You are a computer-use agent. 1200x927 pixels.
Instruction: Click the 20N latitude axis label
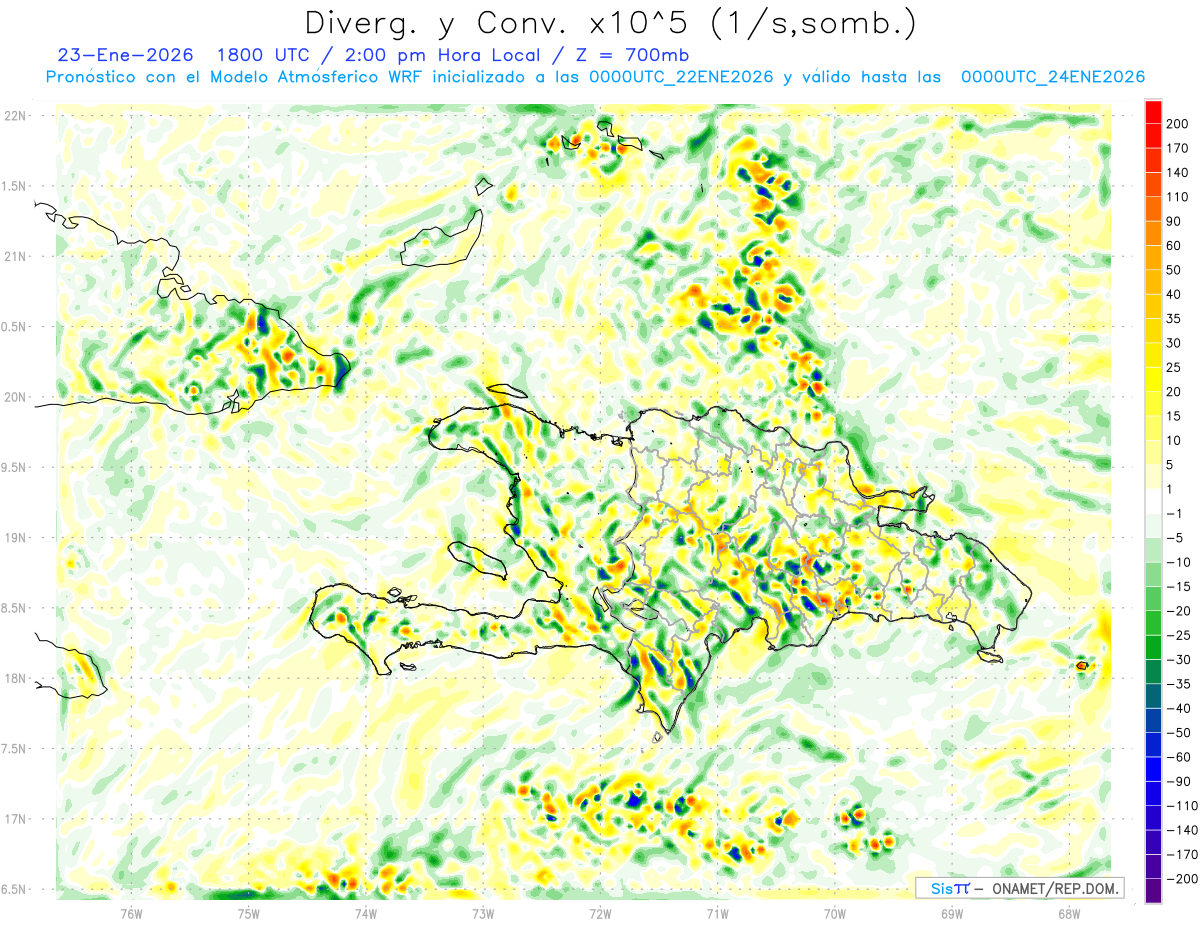(15, 397)
